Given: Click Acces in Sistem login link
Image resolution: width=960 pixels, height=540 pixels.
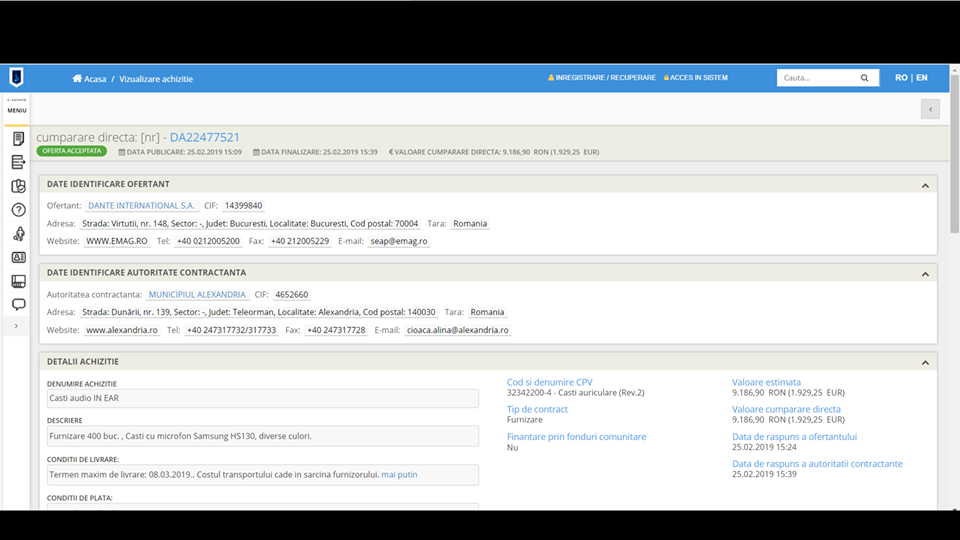Looking at the screenshot, I should 696,78.
